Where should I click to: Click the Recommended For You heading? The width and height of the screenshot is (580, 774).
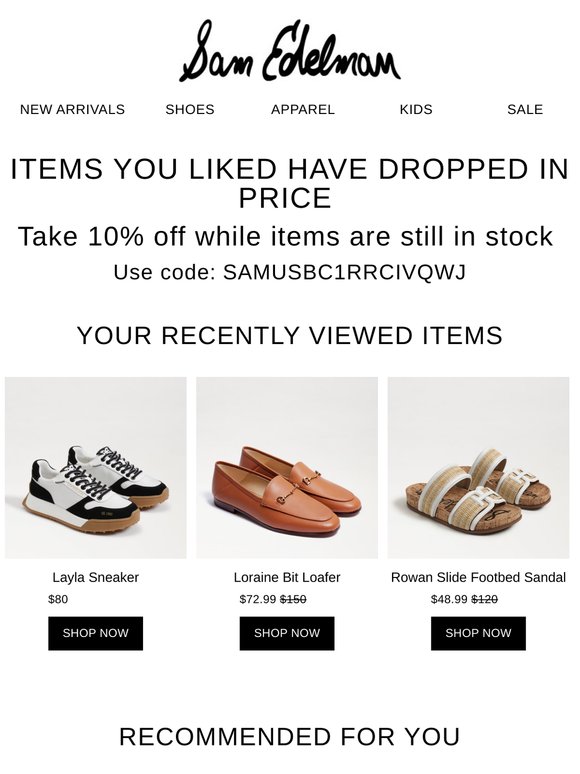pos(290,737)
